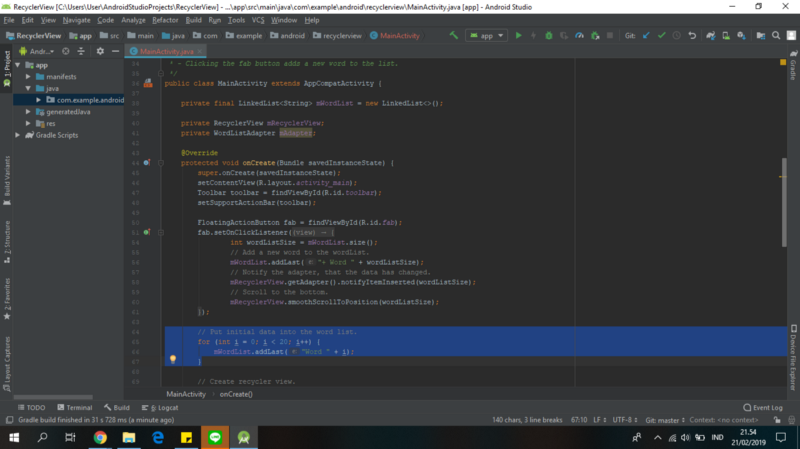This screenshot has height=449, width=800.
Task: Collapse the app module tree node
Action: [18, 65]
